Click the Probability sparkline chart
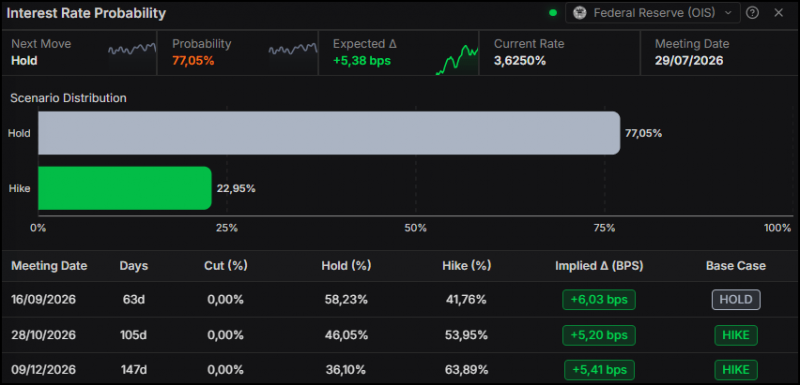The width and height of the screenshot is (800, 385). (x=293, y=50)
